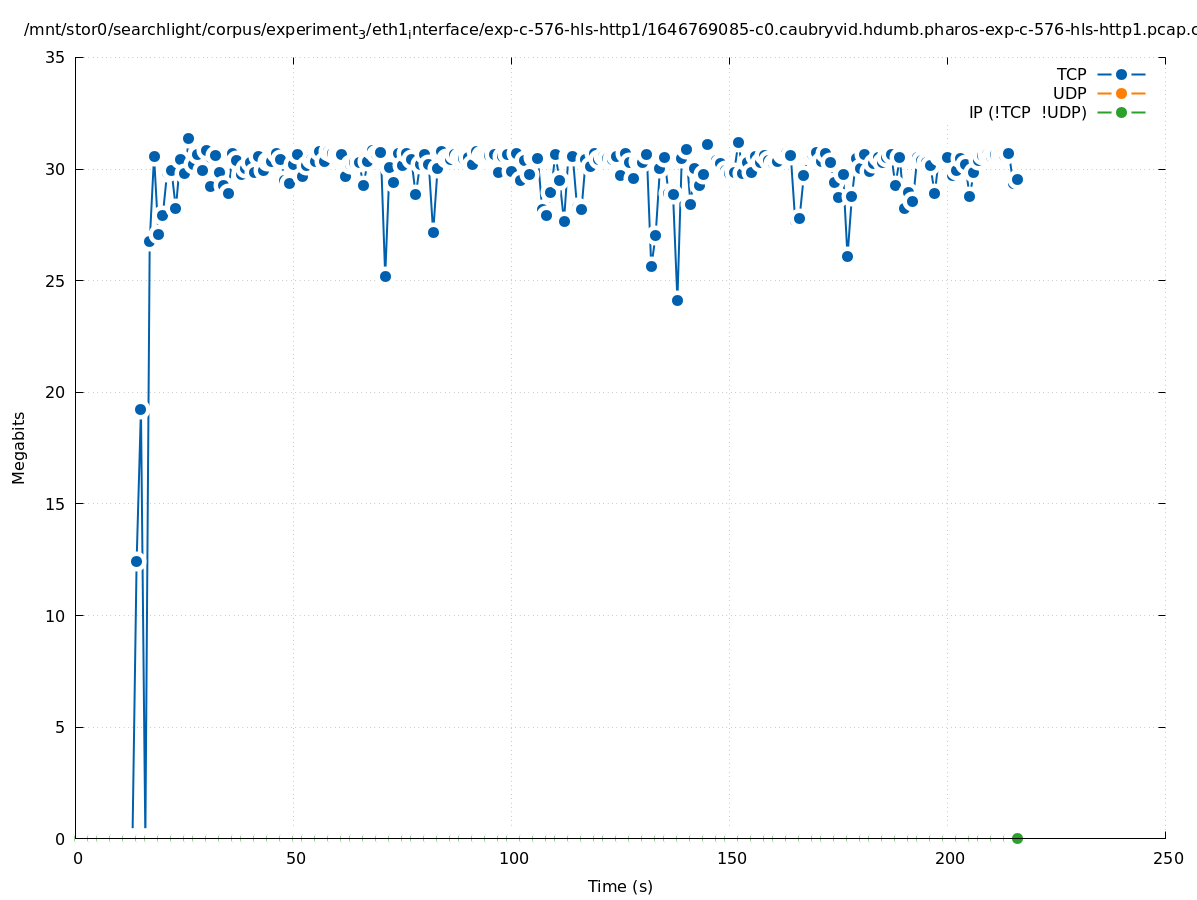Click the first TCP data point near 12 Megabits
The image size is (1197, 900).
(x=136, y=561)
